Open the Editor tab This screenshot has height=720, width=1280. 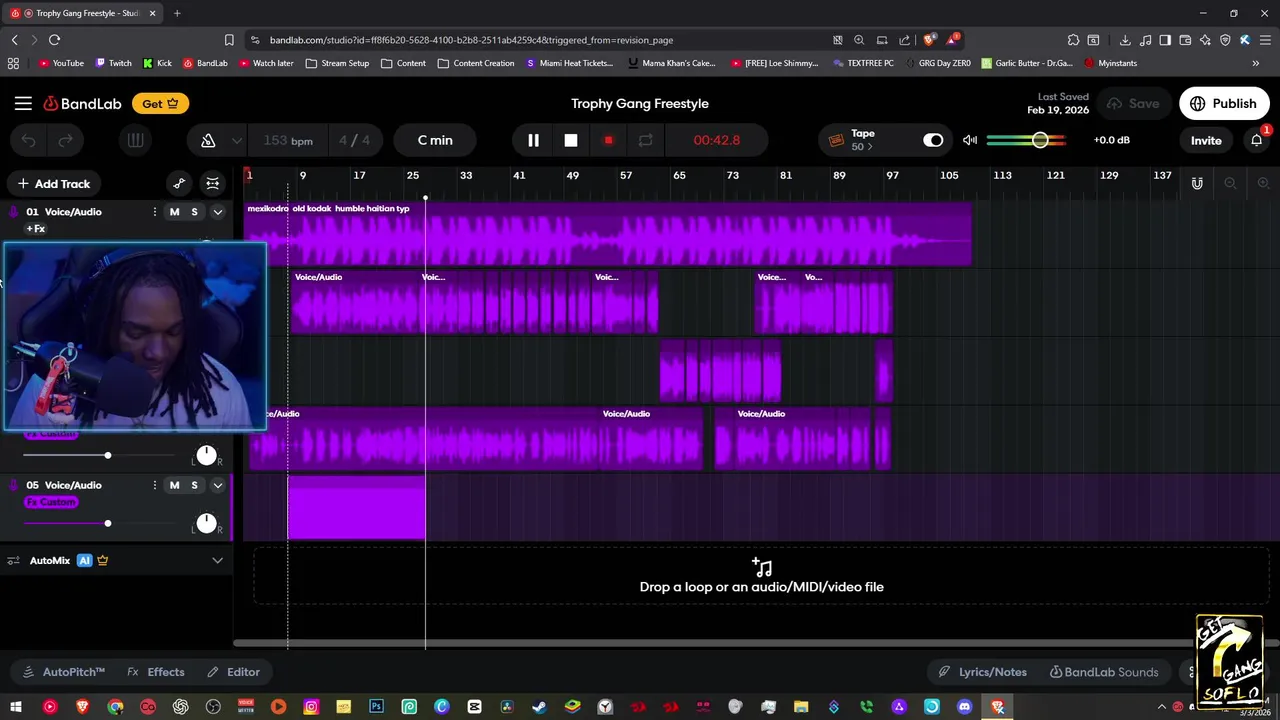tap(233, 672)
